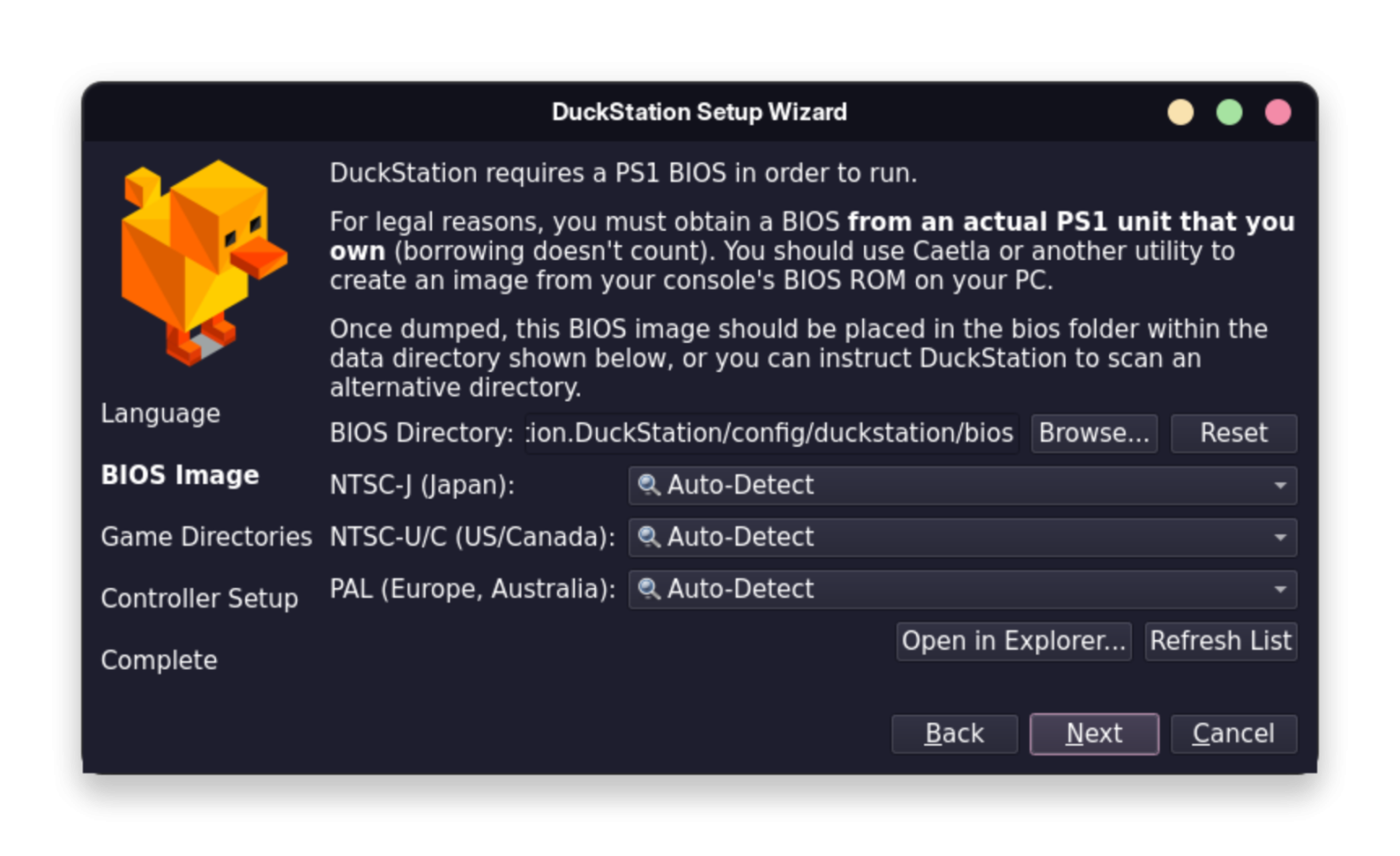The image size is (1400, 856).
Task: Reset the BIOS directory path
Action: tap(1233, 433)
